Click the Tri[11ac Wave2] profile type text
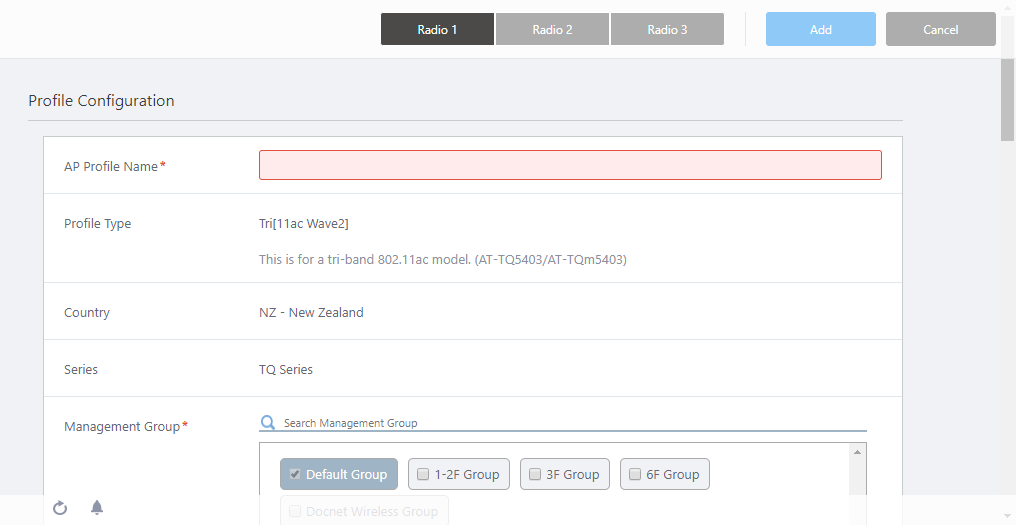 pyautogui.click(x=304, y=224)
